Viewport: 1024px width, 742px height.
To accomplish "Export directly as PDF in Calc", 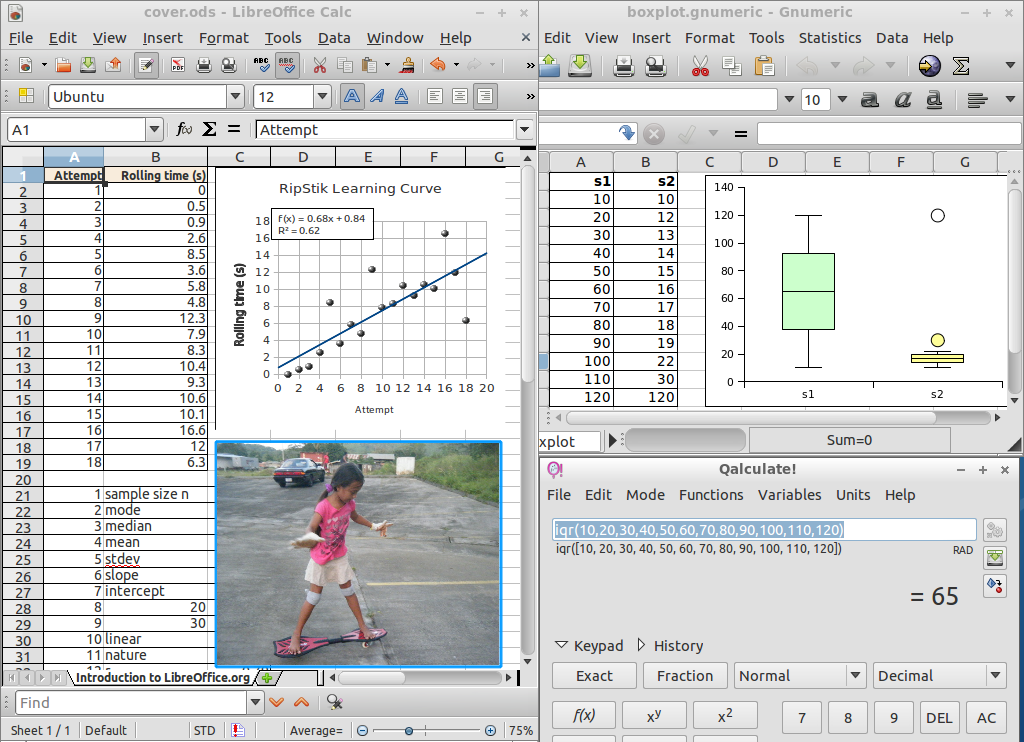I will point(178,65).
